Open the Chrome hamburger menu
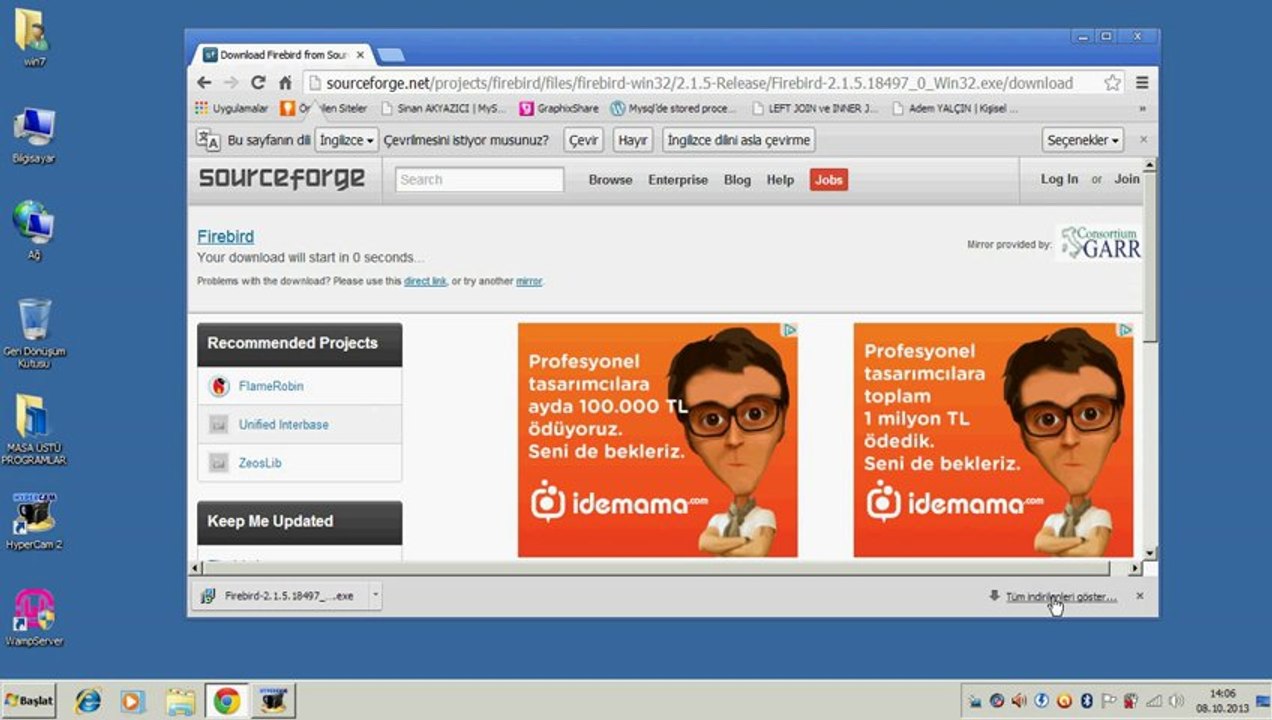The height and width of the screenshot is (720, 1272). [1142, 83]
